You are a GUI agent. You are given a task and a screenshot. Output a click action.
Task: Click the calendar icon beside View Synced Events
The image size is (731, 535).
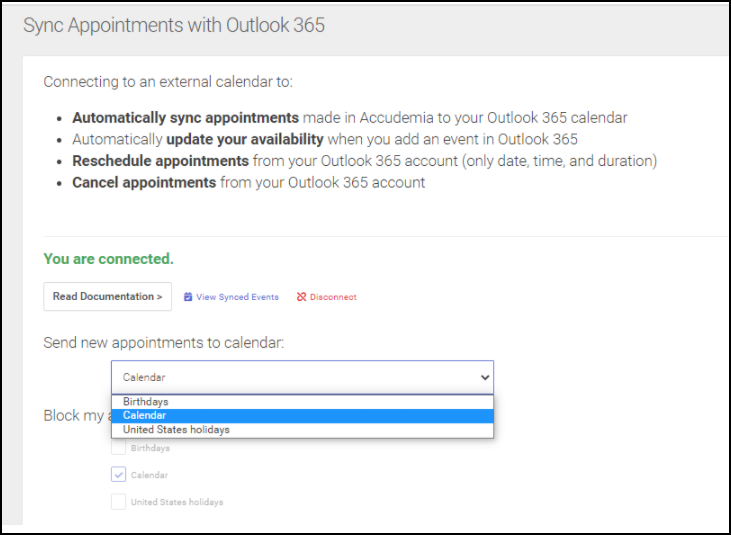(x=188, y=297)
